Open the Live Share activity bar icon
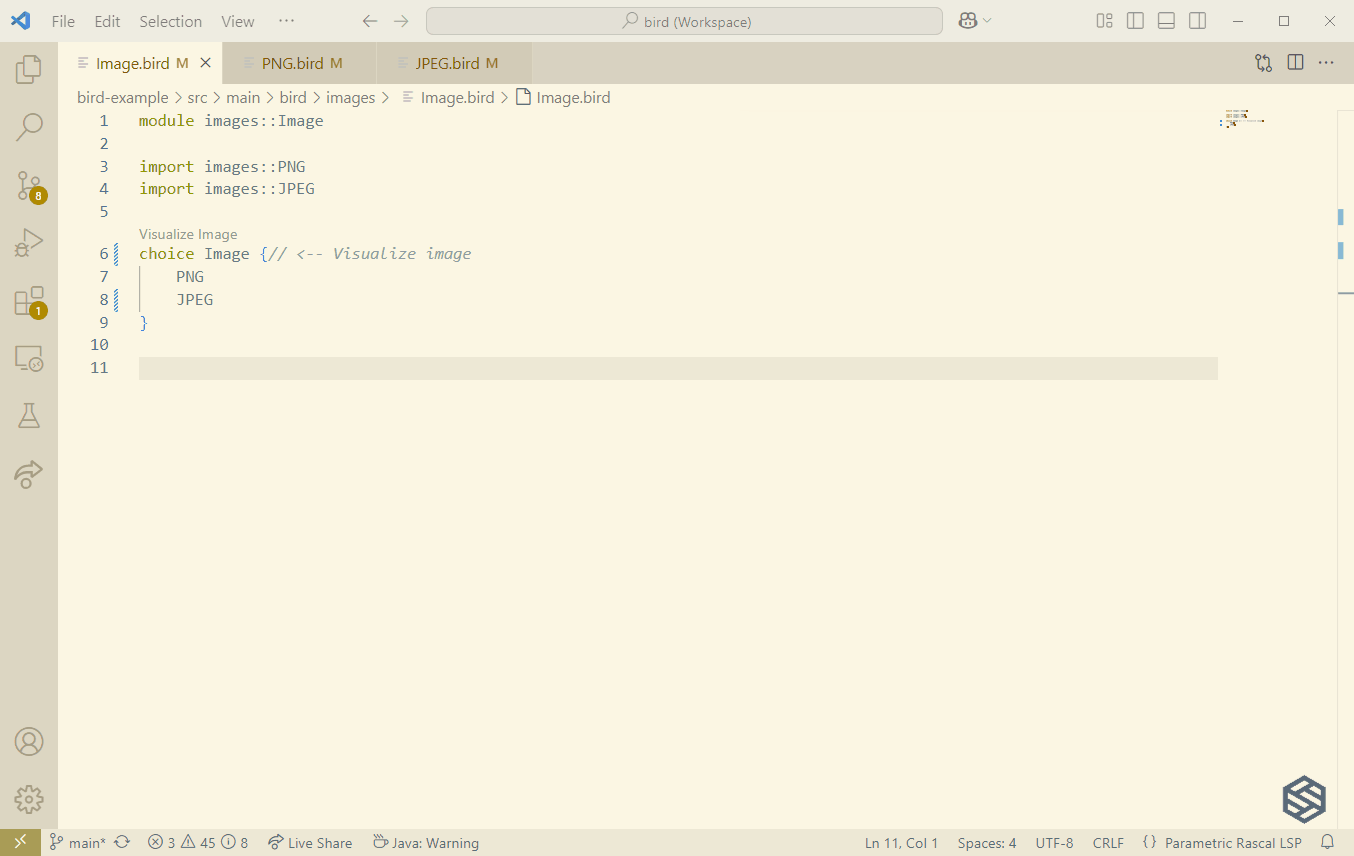1354x856 pixels. [29, 474]
